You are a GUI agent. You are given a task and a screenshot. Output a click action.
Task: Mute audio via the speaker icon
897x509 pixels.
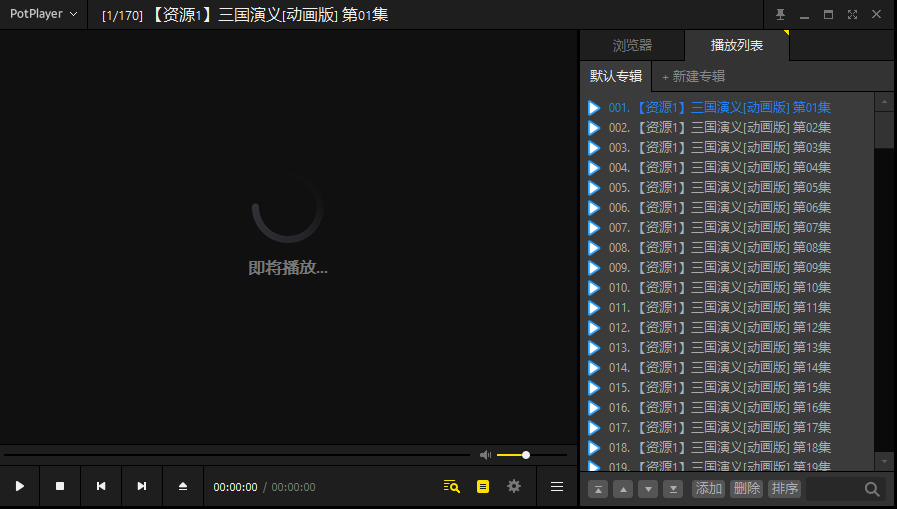point(485,455)
